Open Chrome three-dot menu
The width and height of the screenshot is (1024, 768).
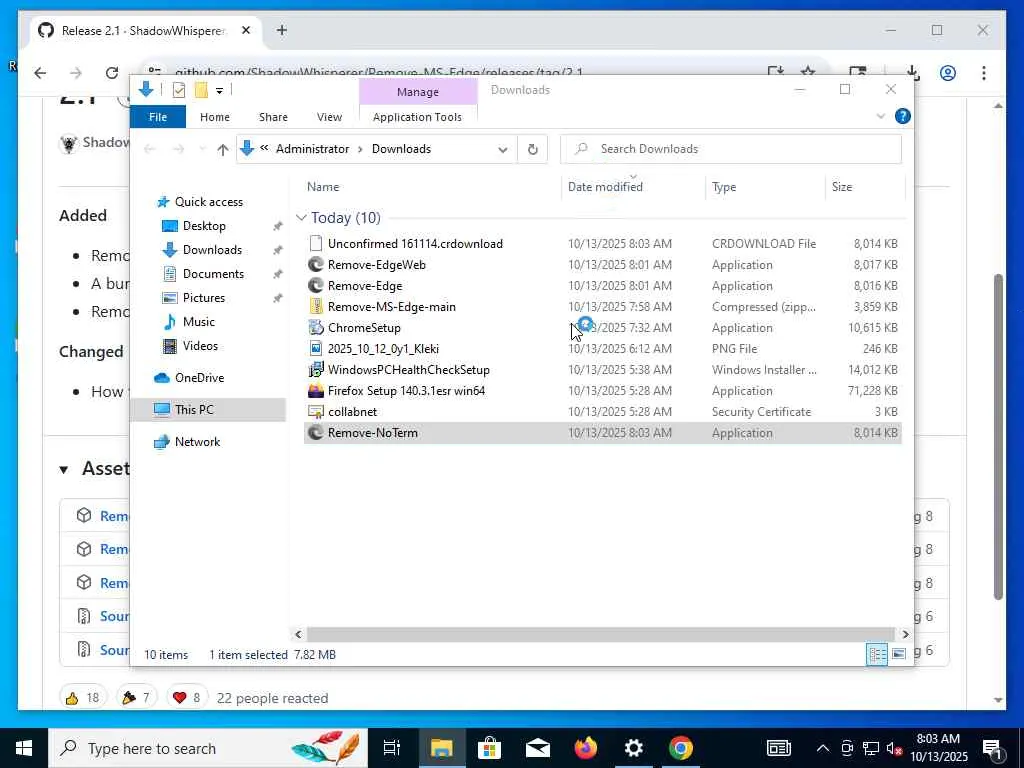pos(984,72)
